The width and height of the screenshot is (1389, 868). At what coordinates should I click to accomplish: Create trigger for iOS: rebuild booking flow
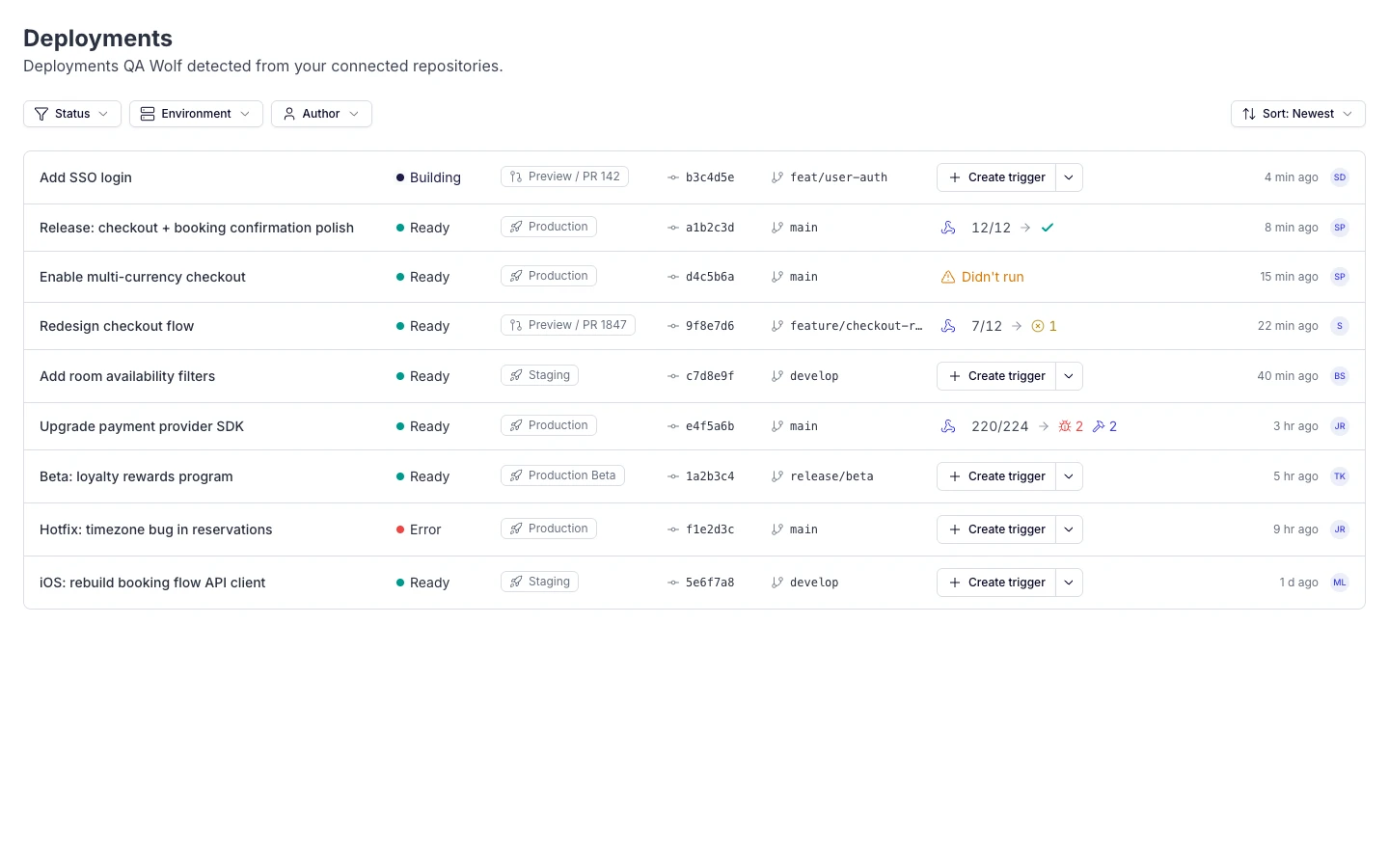(996, 583)
